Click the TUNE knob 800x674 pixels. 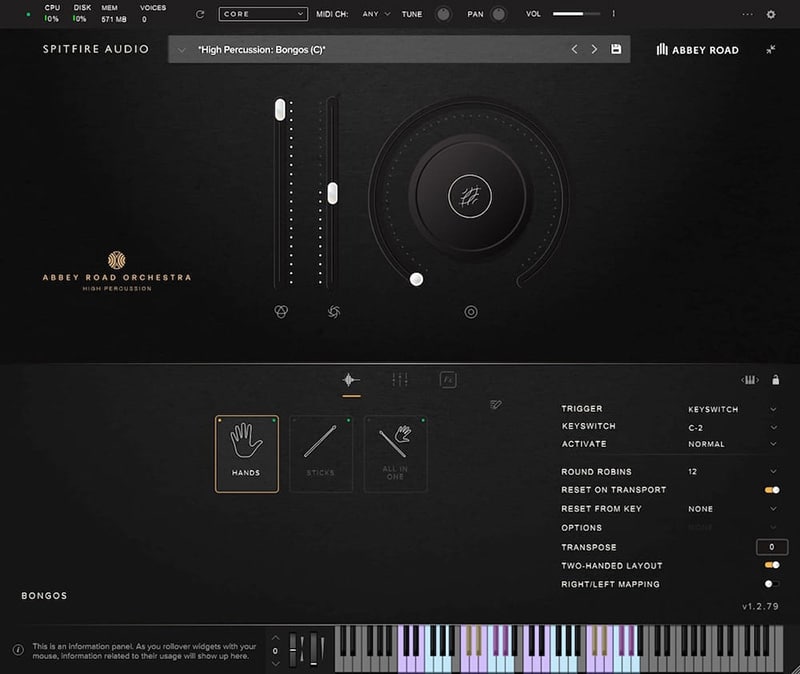coord(443,14)
